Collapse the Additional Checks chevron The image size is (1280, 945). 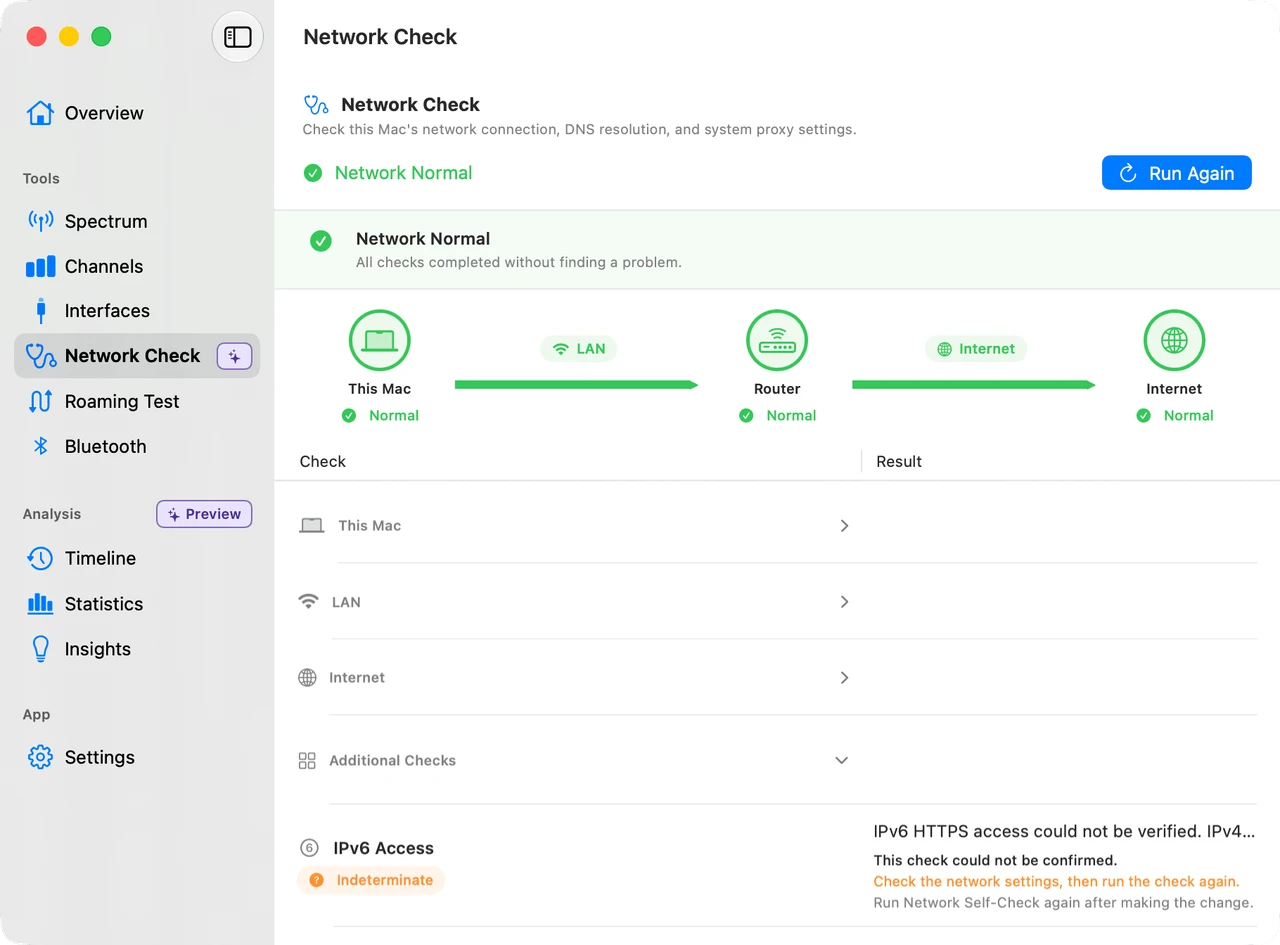842,761
